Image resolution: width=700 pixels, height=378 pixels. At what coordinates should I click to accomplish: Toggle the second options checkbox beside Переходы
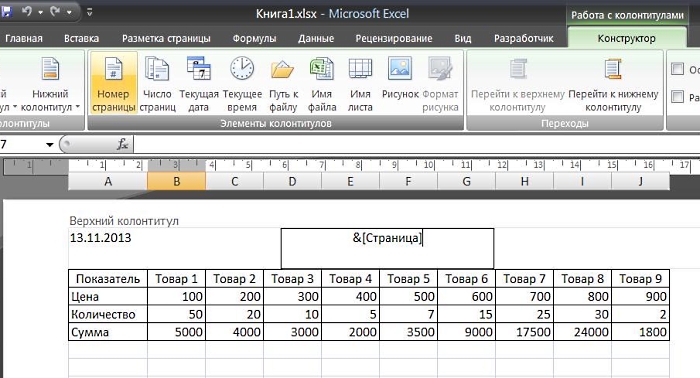pos(677,96)
